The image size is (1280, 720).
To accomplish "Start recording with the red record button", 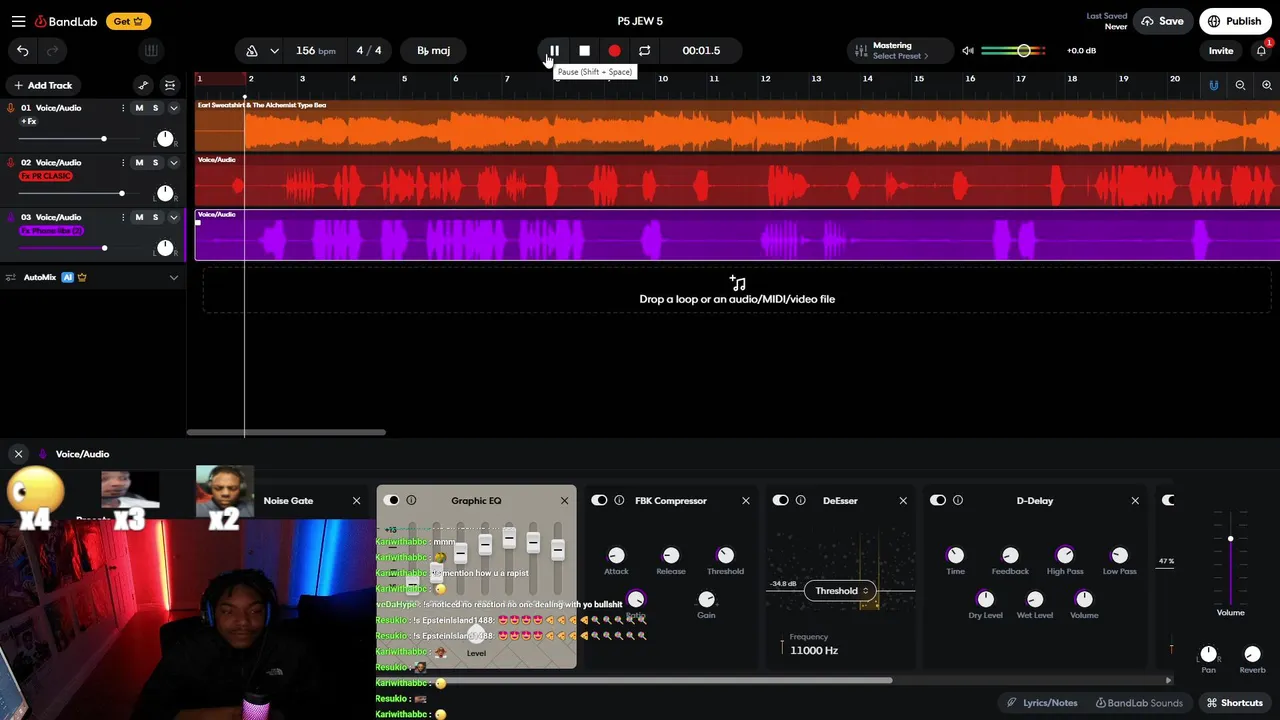I will tap(614, 51).
